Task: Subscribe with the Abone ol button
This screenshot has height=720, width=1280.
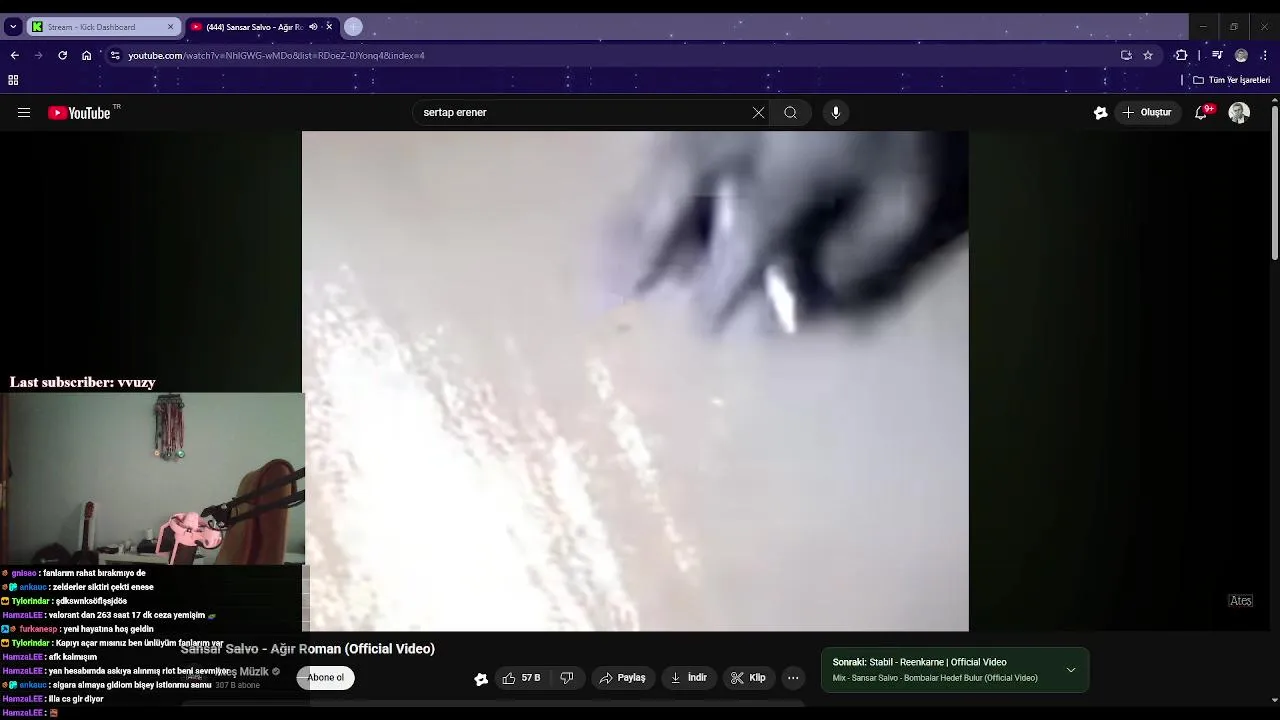Action: (325, 678)
